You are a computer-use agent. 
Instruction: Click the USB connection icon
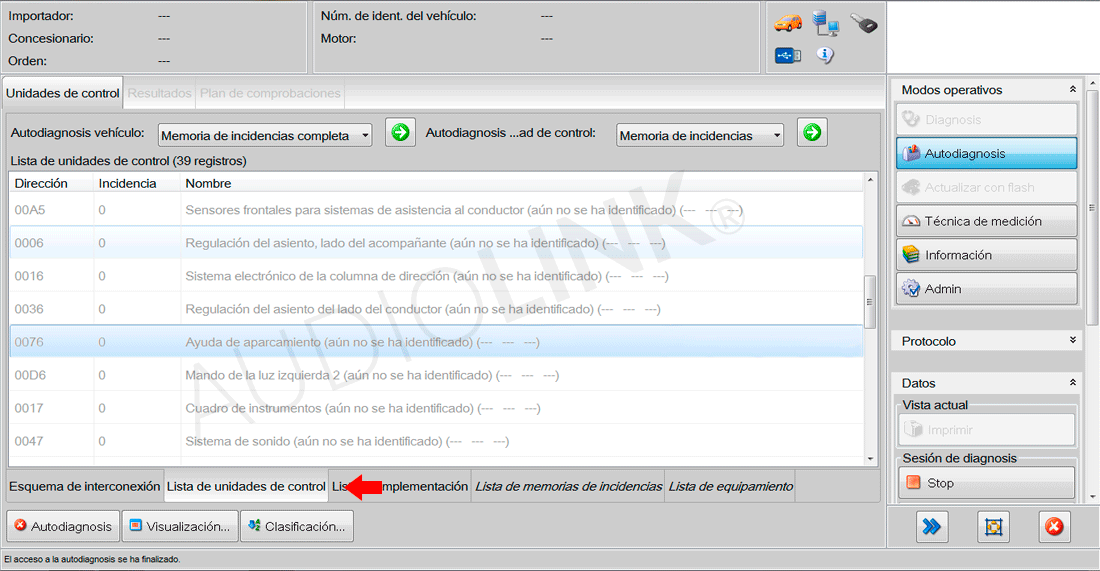pyautogui.click(x=788, y=55)
